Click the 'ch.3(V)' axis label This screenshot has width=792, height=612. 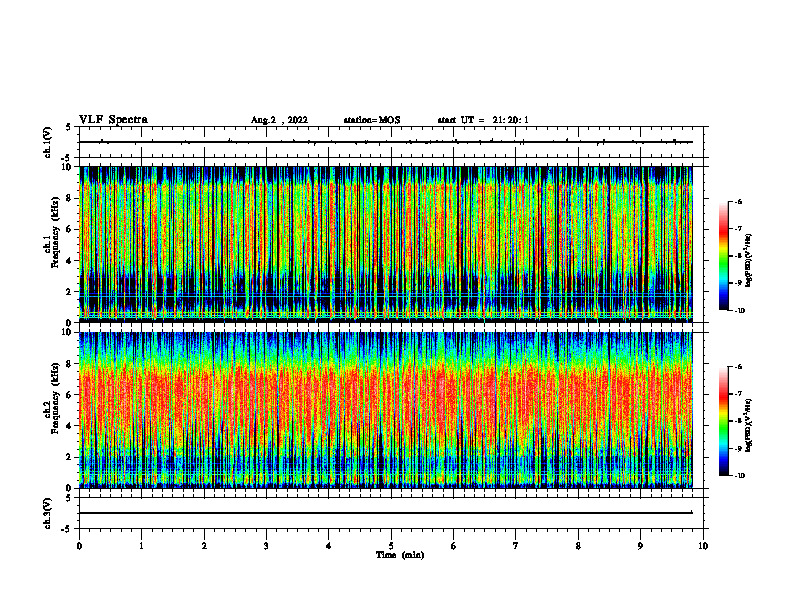tap(48, 513)
